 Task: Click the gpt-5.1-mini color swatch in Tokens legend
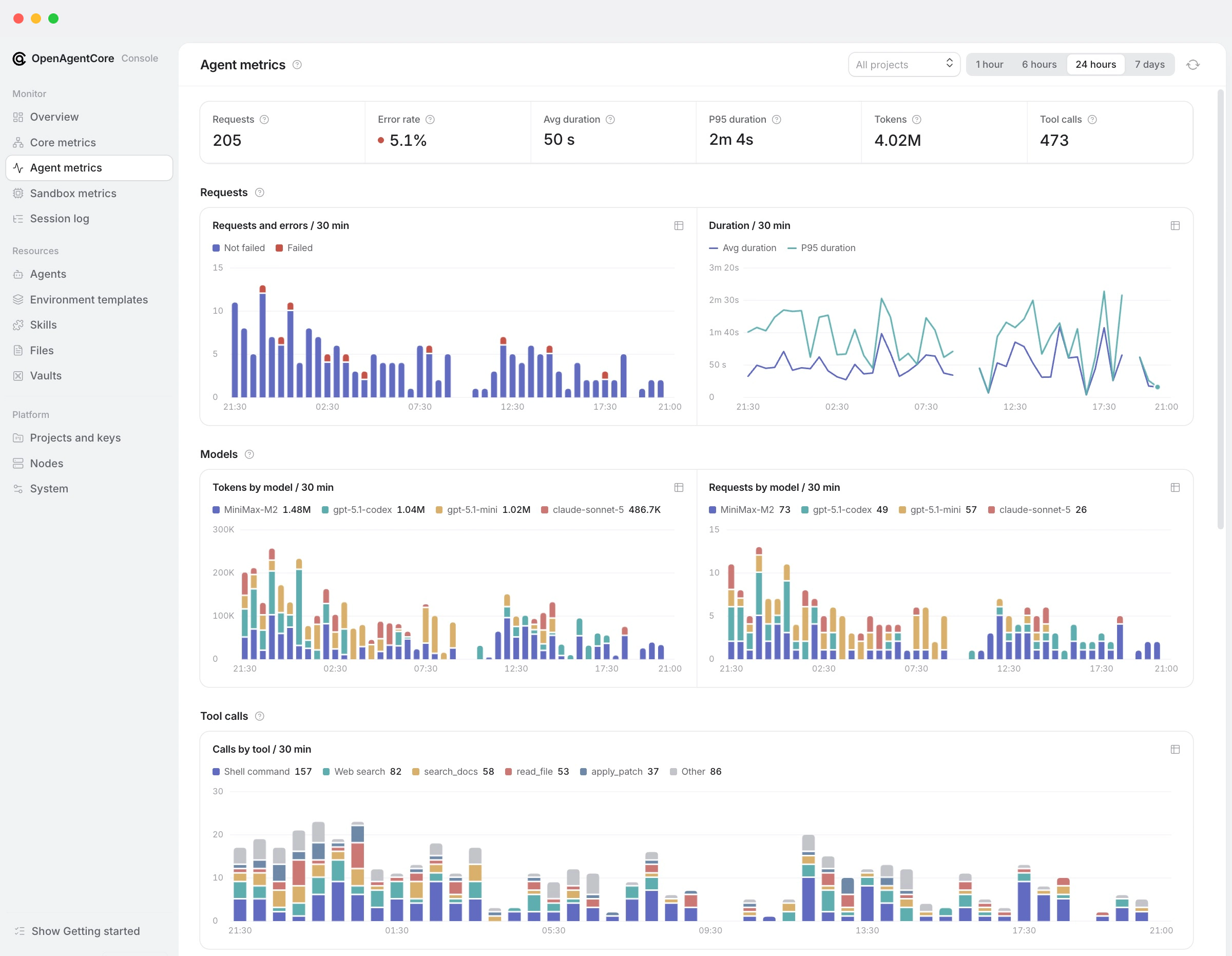point(439,510)
